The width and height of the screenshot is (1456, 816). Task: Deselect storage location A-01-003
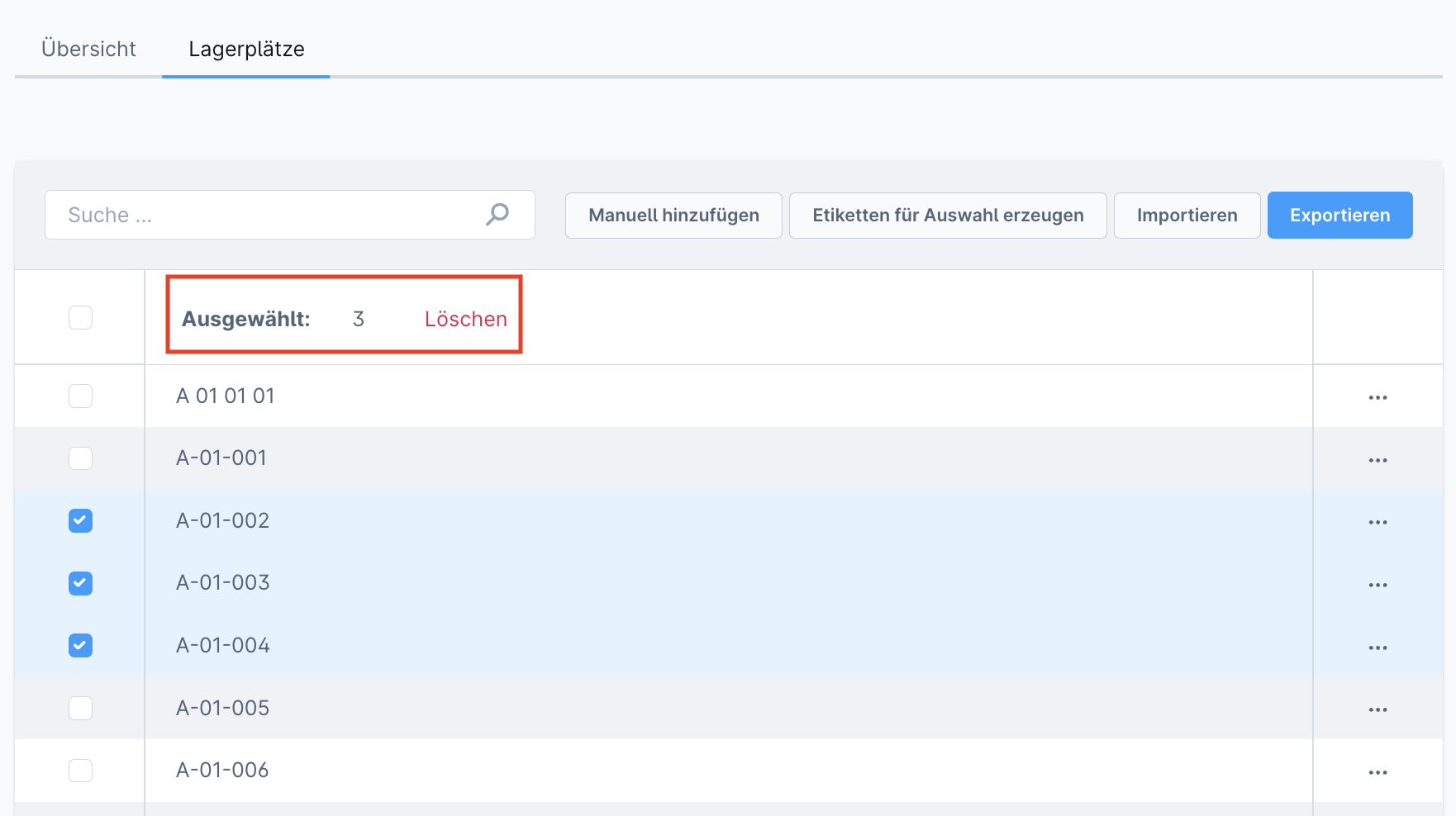pos(80,583)
